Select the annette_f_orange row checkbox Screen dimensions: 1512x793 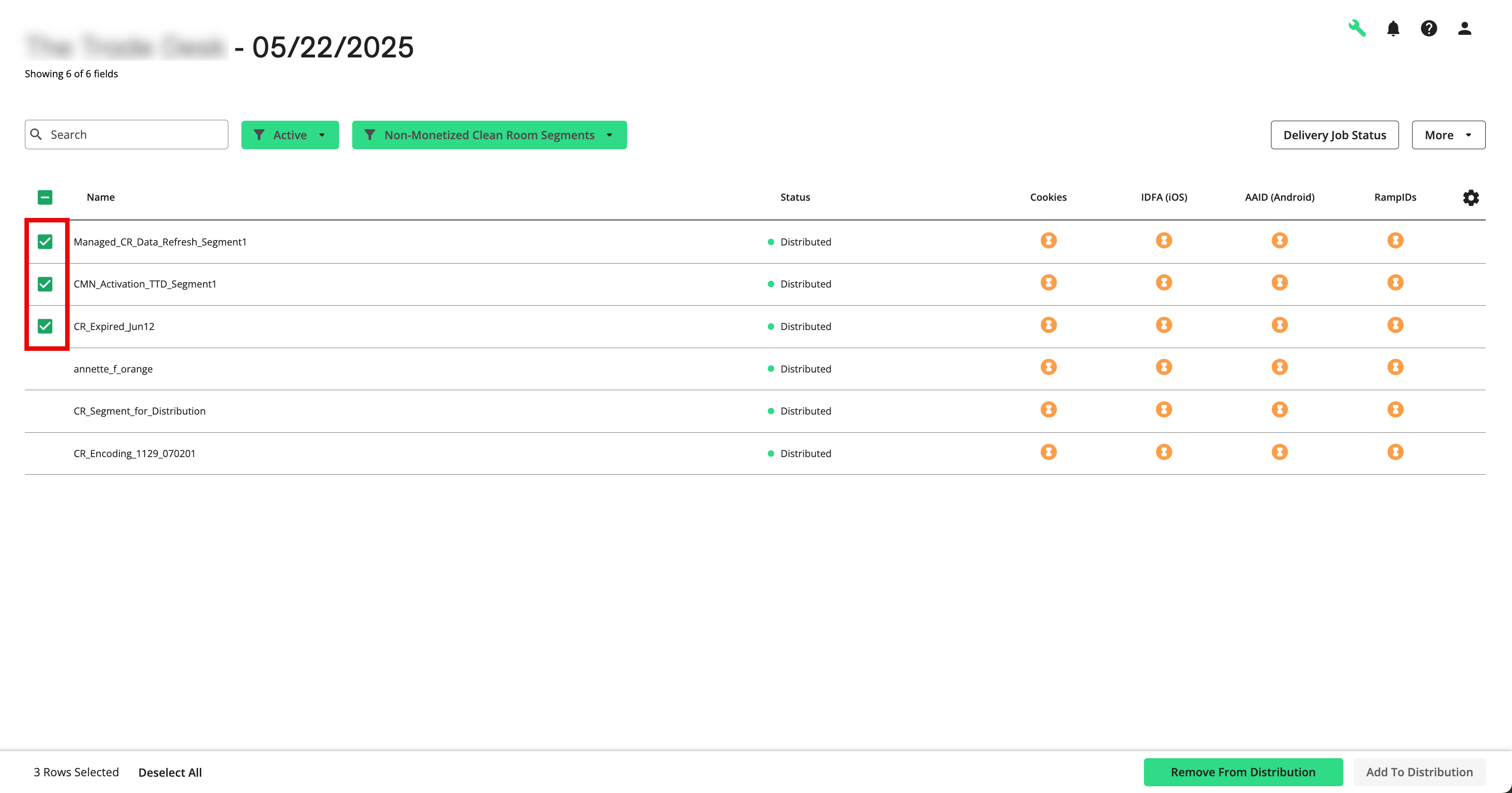[x=45, y=368]
